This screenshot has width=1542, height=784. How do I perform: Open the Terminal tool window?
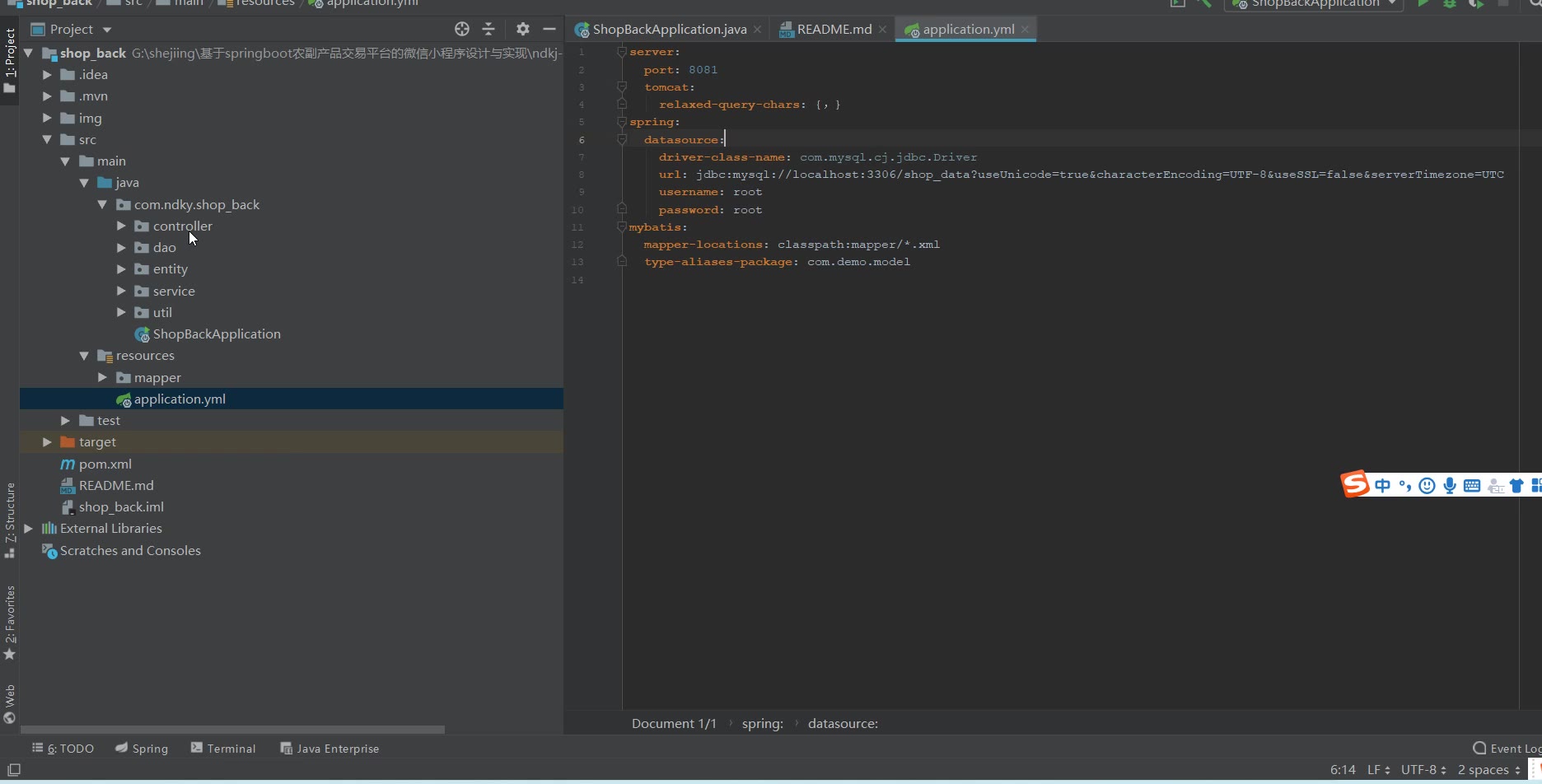pos(223,749)
